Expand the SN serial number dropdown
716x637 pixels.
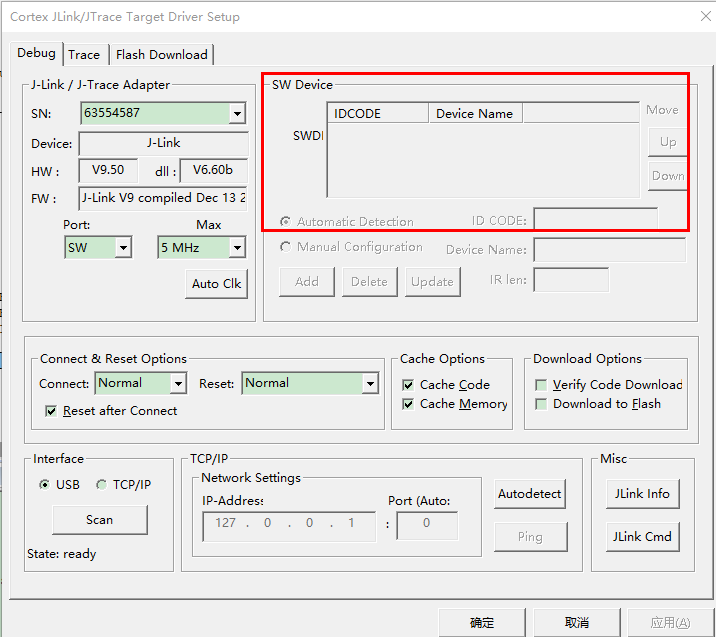click(x=237, y=114)
